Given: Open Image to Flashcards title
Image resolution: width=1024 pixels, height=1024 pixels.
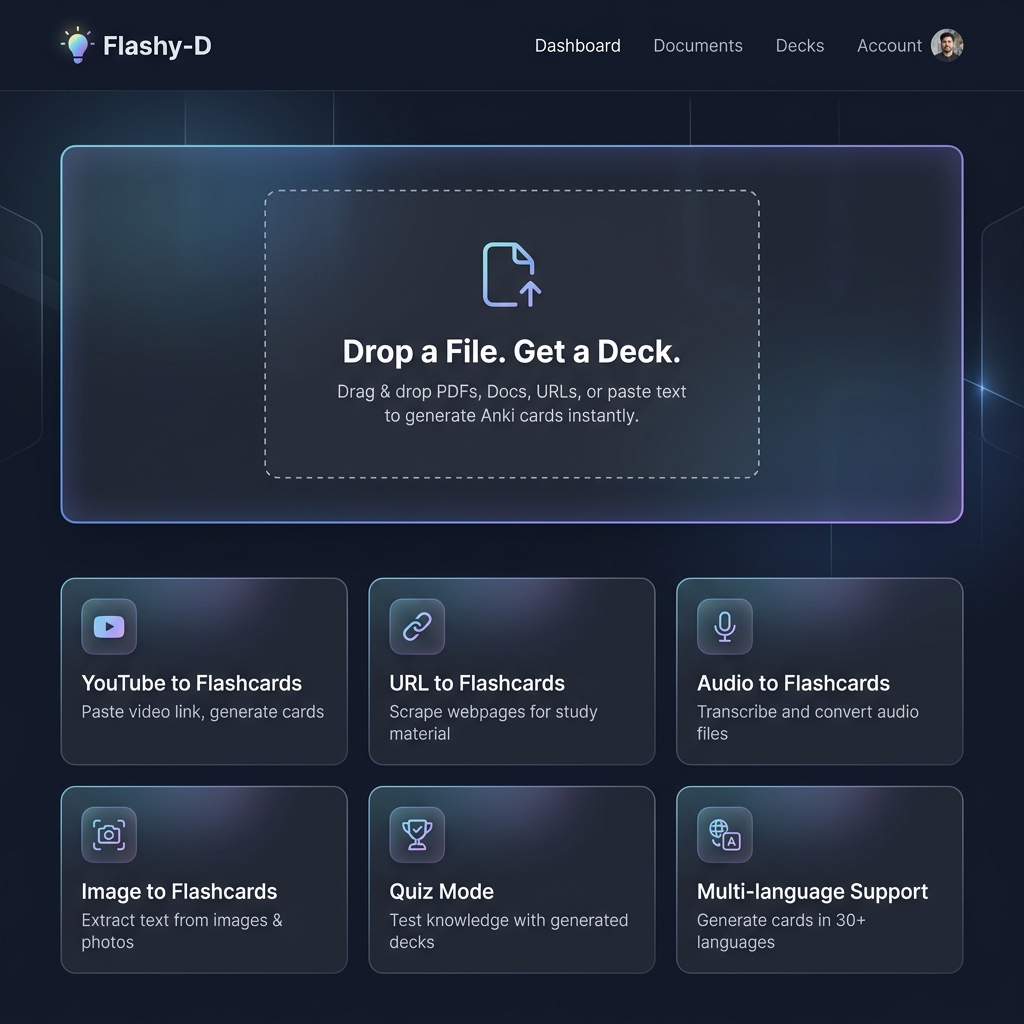Looking at the screenshot, I should click(x=179, y=891).
